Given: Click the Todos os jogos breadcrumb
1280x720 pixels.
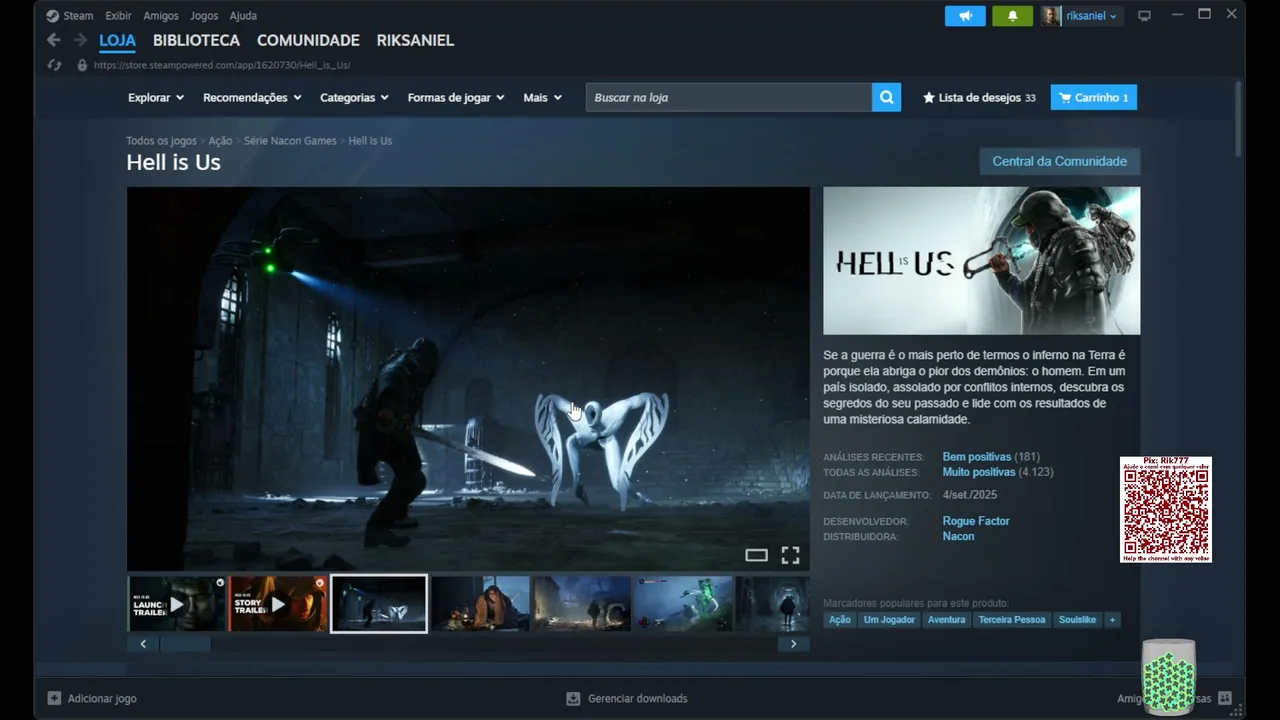Looking at the screenshot, I should coord(161,141).
